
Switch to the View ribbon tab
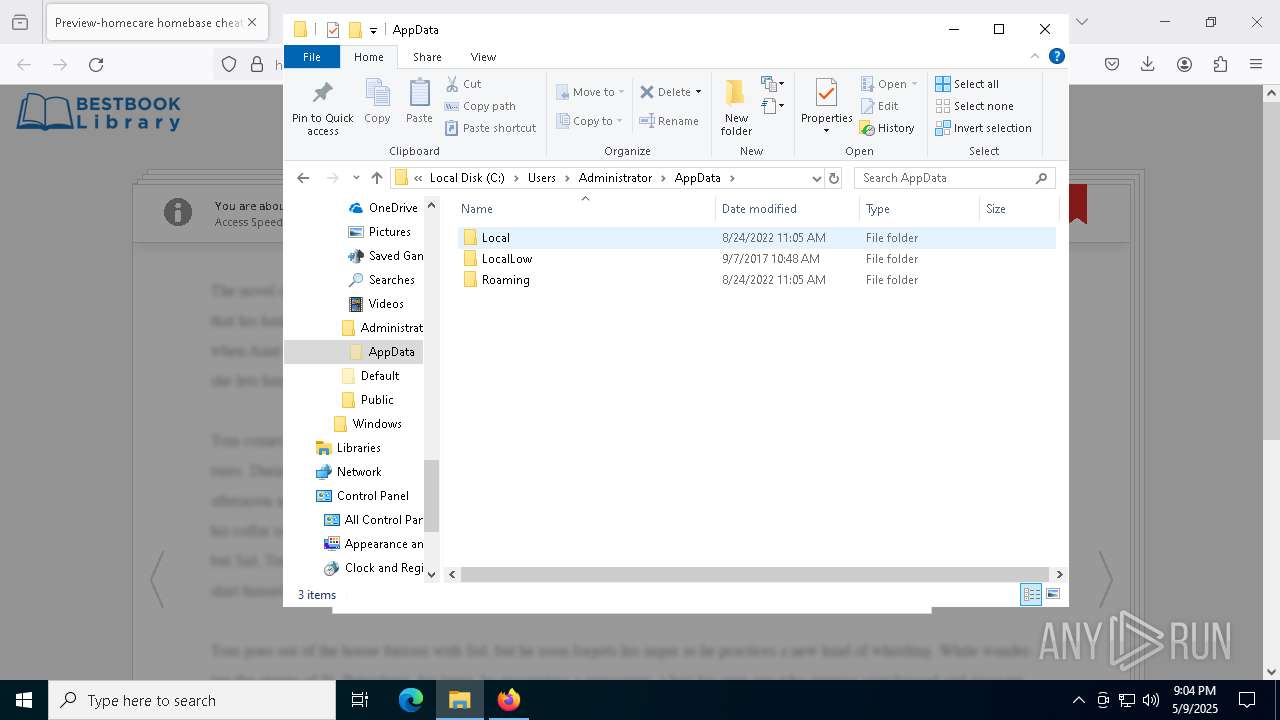(483, 57)
